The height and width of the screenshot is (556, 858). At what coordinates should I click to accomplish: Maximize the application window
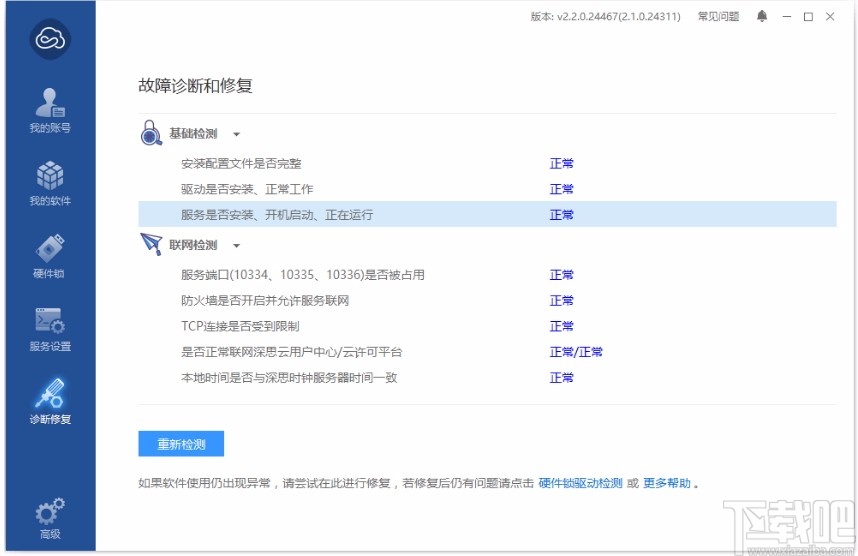tap(808, 16)
